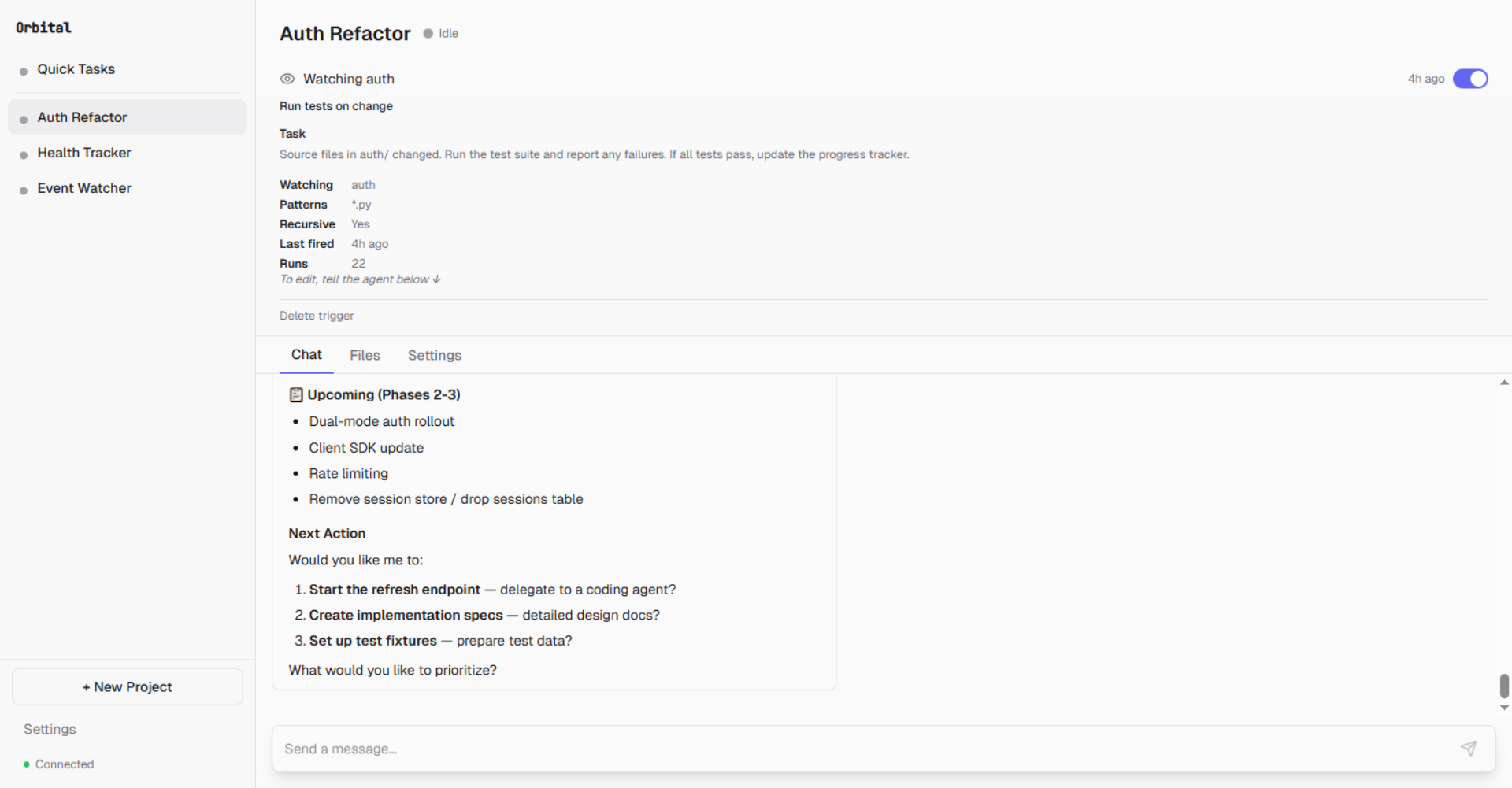Click the status dot next to Event Watcher
The height and width of the screenshot is (788, 1512).
(x=23, y=188)
